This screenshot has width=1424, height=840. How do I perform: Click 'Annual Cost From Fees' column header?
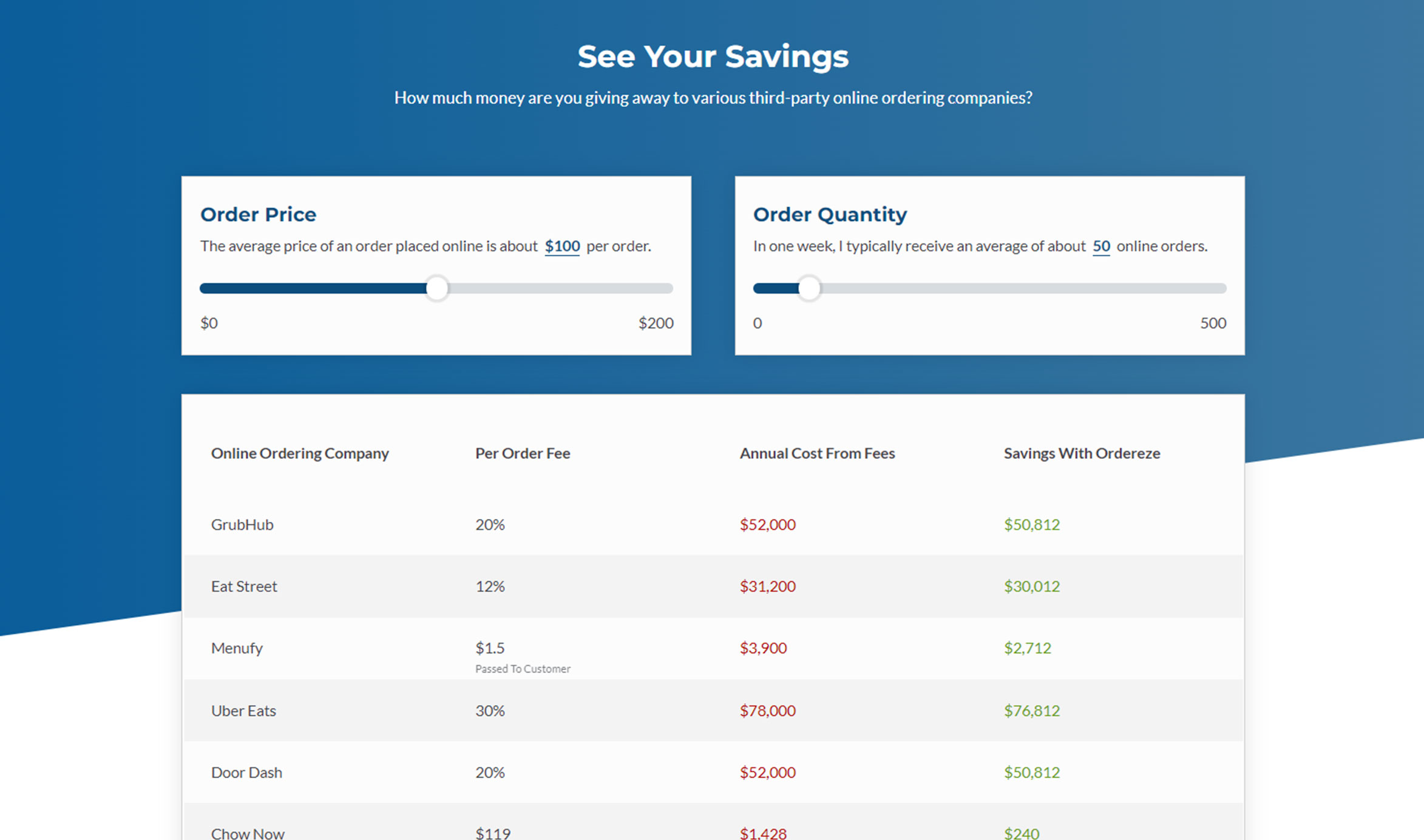tap(817, 453)
